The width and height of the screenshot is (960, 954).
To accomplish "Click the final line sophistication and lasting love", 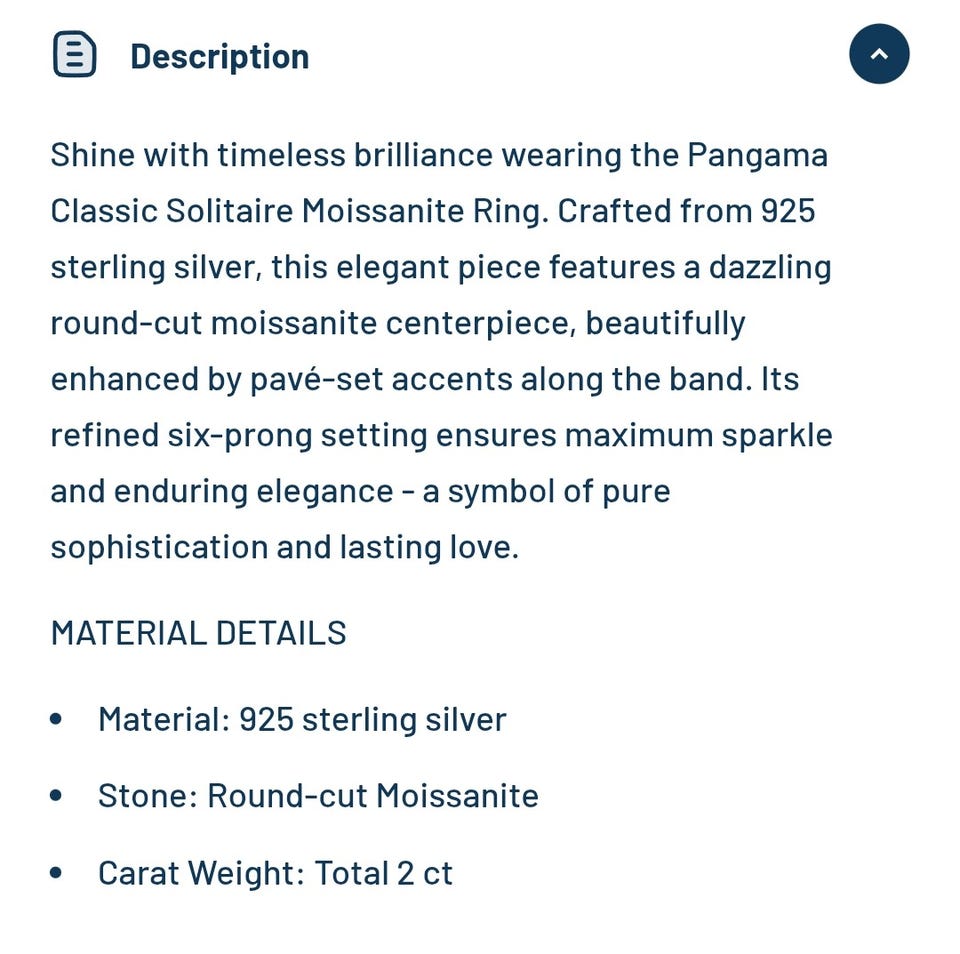I will pos(285,547).
